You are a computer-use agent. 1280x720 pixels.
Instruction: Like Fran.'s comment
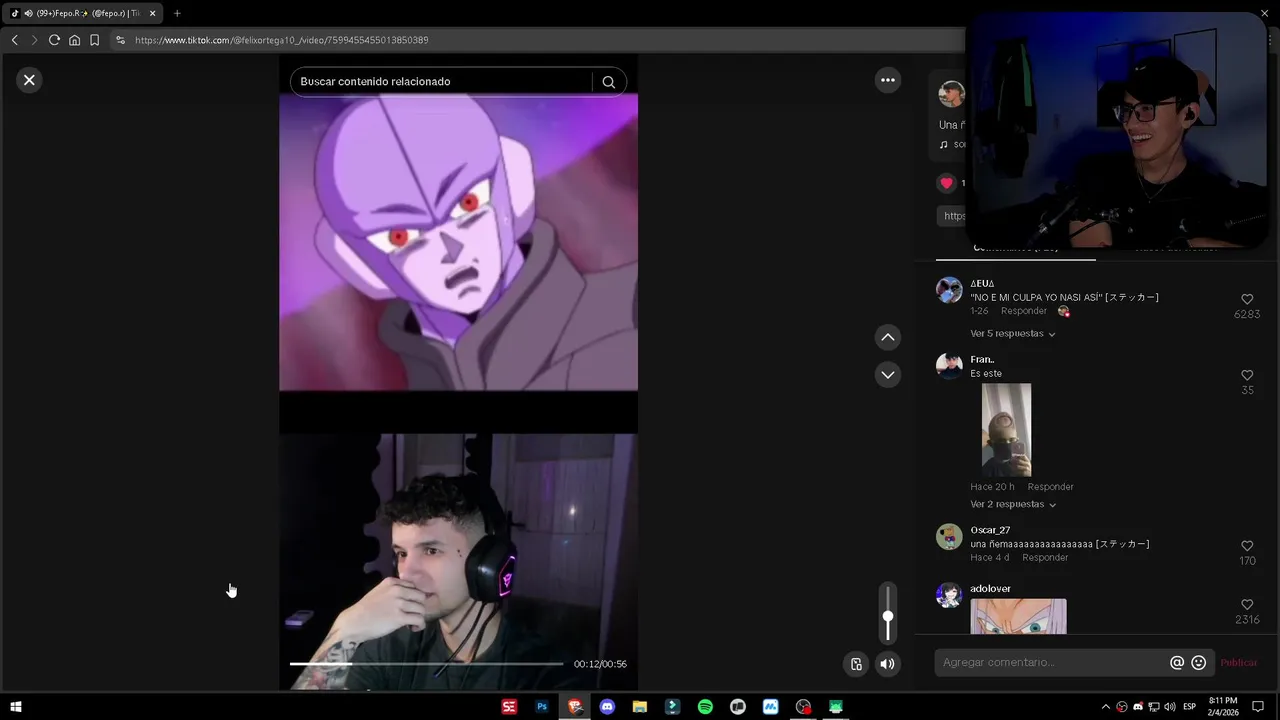tap(1247, 375)
